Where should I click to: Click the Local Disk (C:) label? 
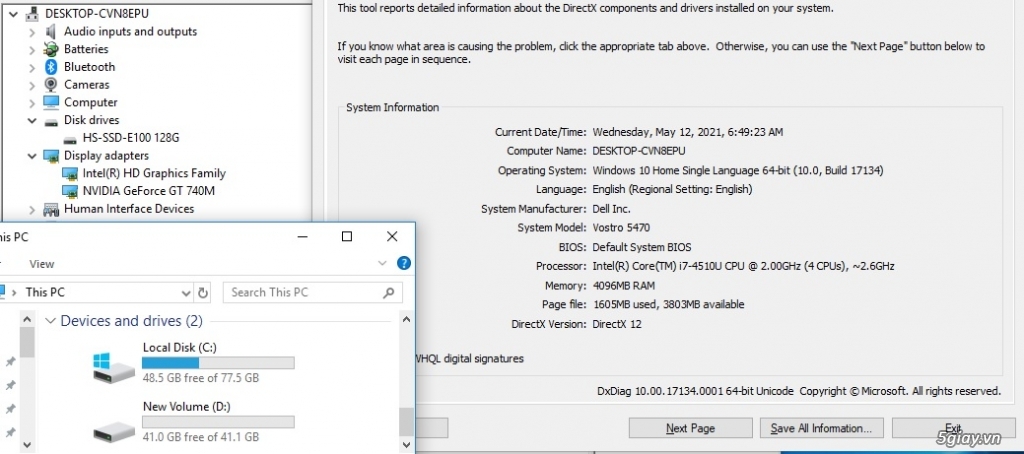(x=180, y=348)
